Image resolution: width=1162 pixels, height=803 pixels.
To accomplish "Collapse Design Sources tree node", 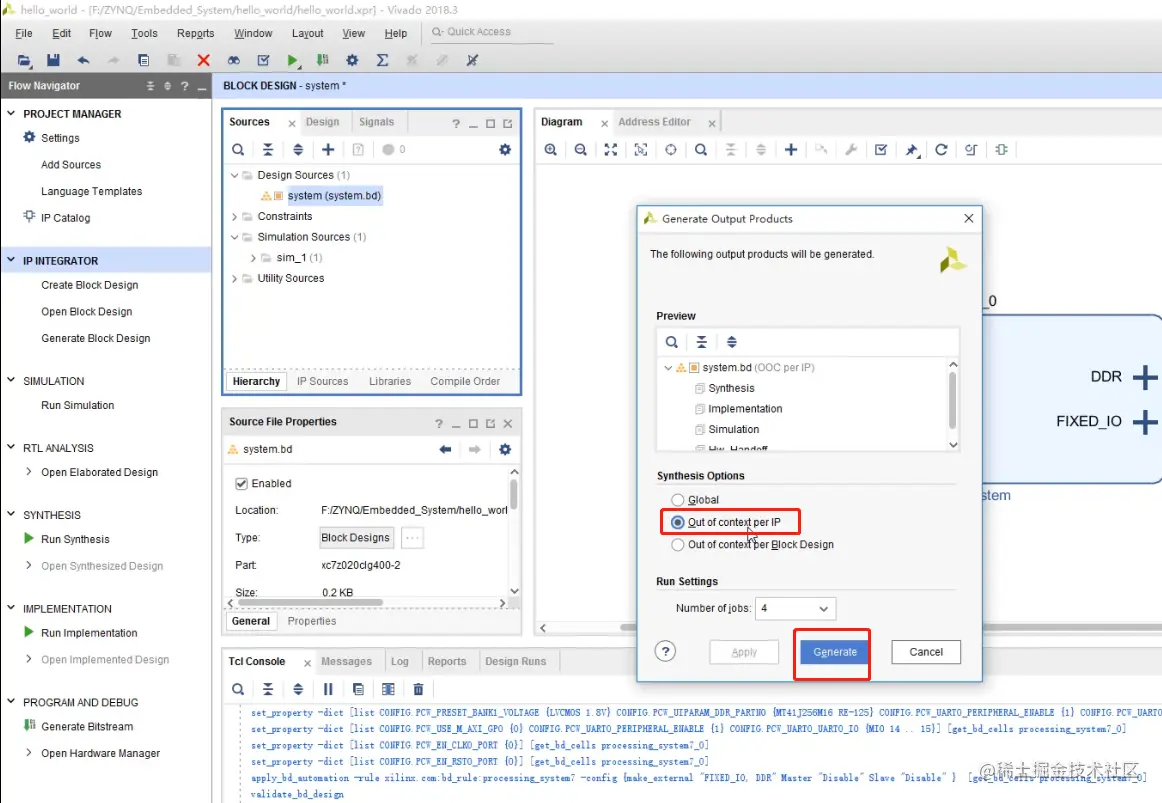I will coord(234,176).
